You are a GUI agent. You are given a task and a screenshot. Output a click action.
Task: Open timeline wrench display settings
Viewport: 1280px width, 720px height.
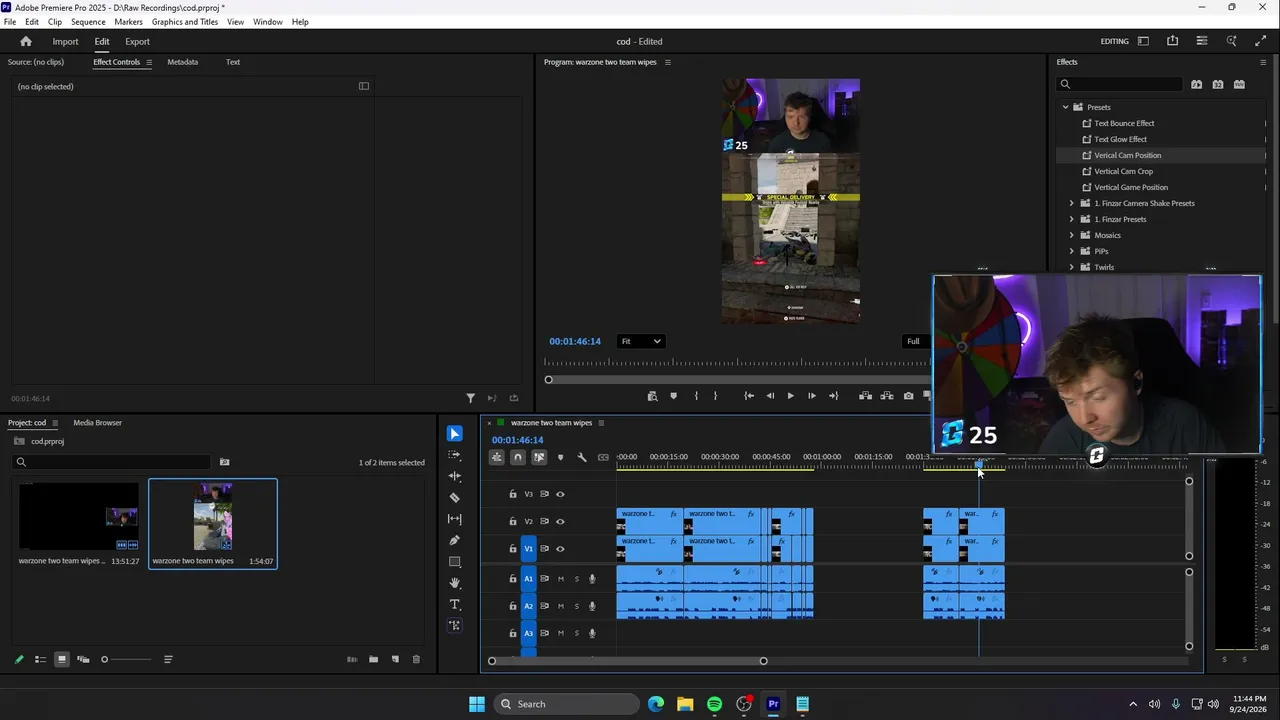point(582,457)
